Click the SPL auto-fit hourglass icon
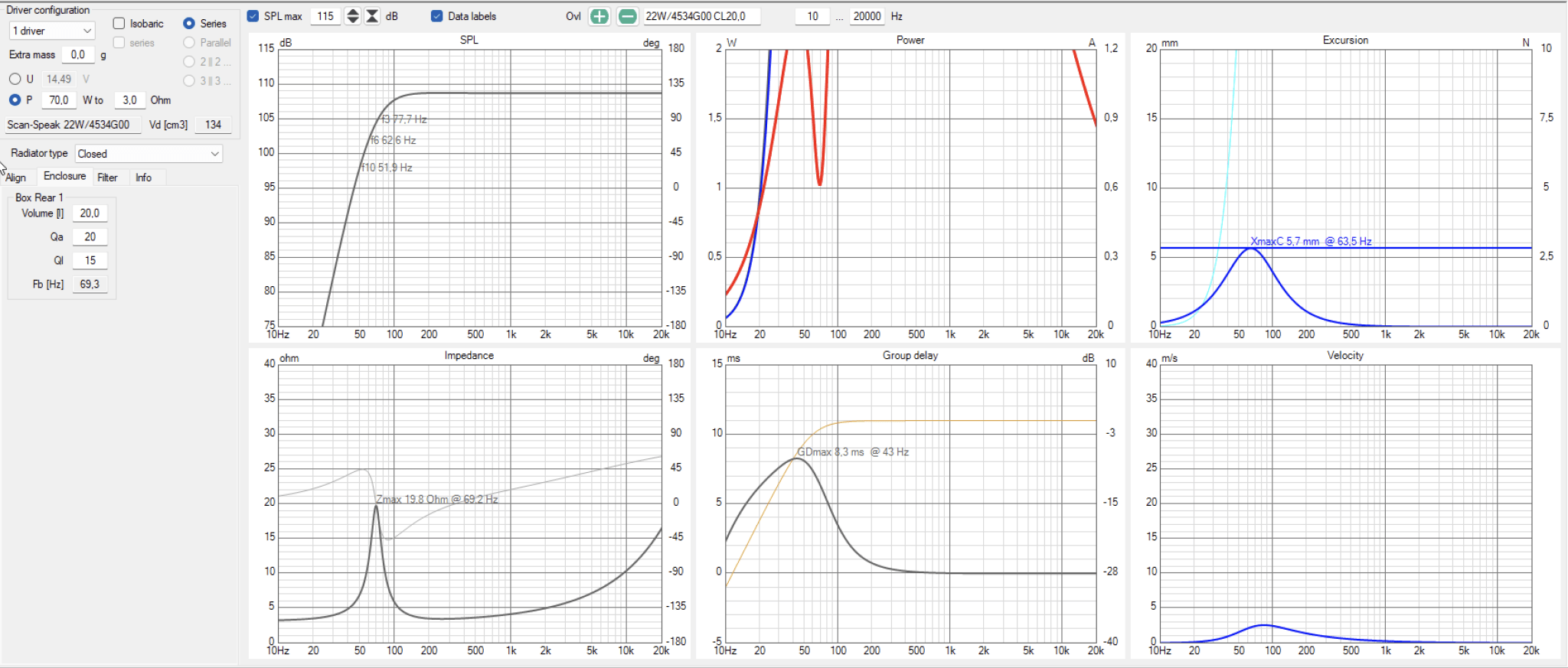 [371, 16]
